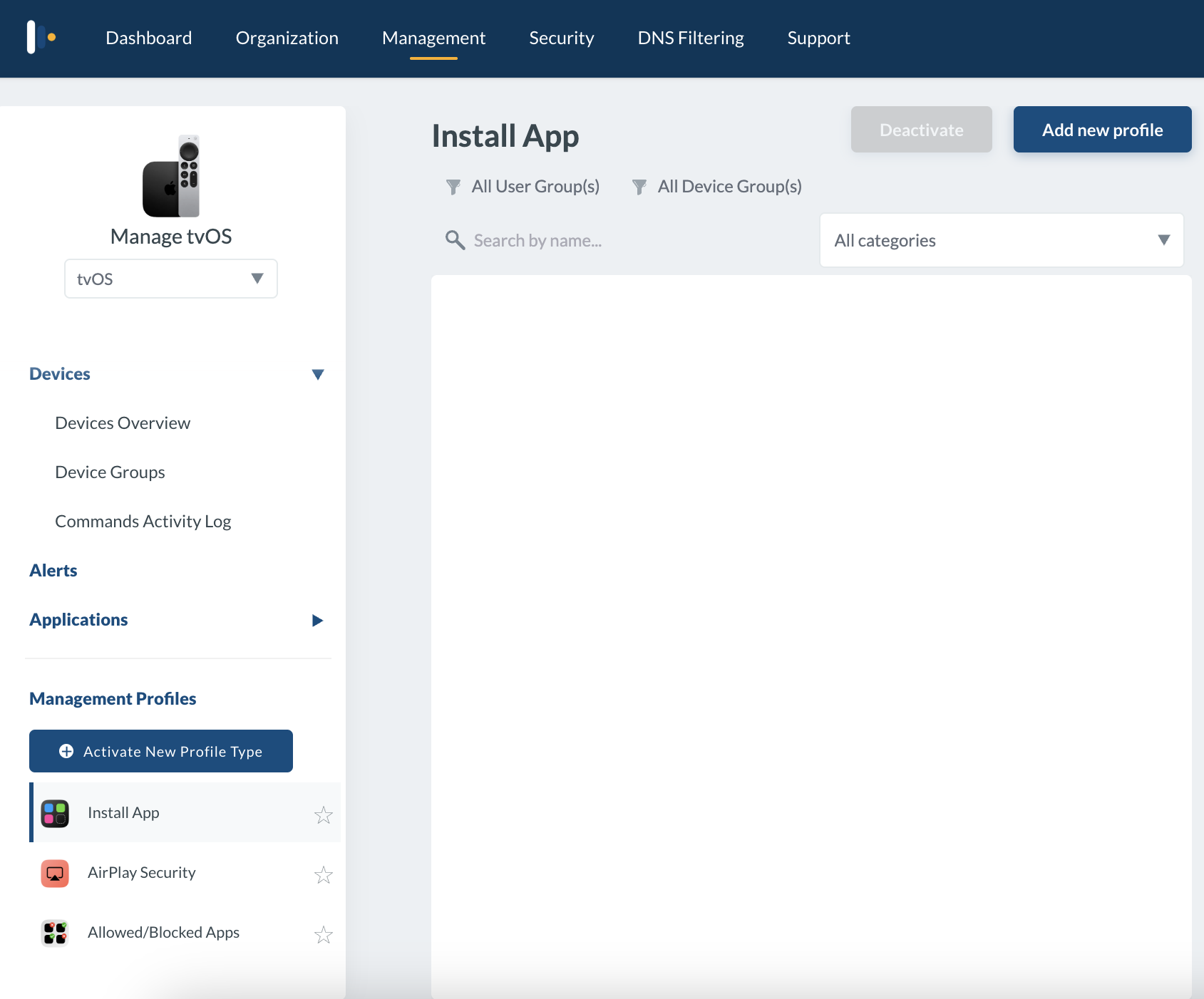Click the Deactivate button
Viewport: 1204px width, 999px height.
pos(921,130)
